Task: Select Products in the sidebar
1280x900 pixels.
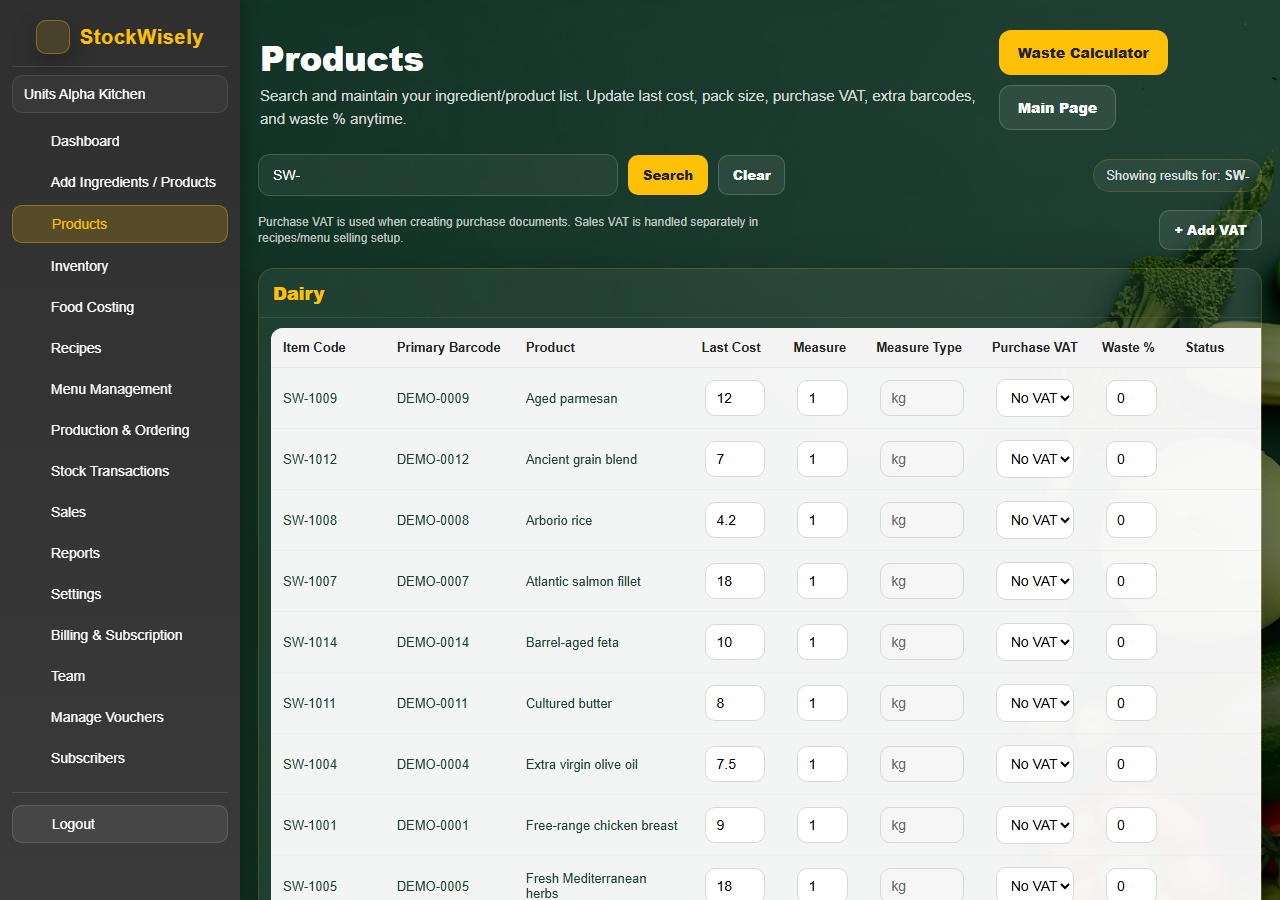Action: pos(120,224)
